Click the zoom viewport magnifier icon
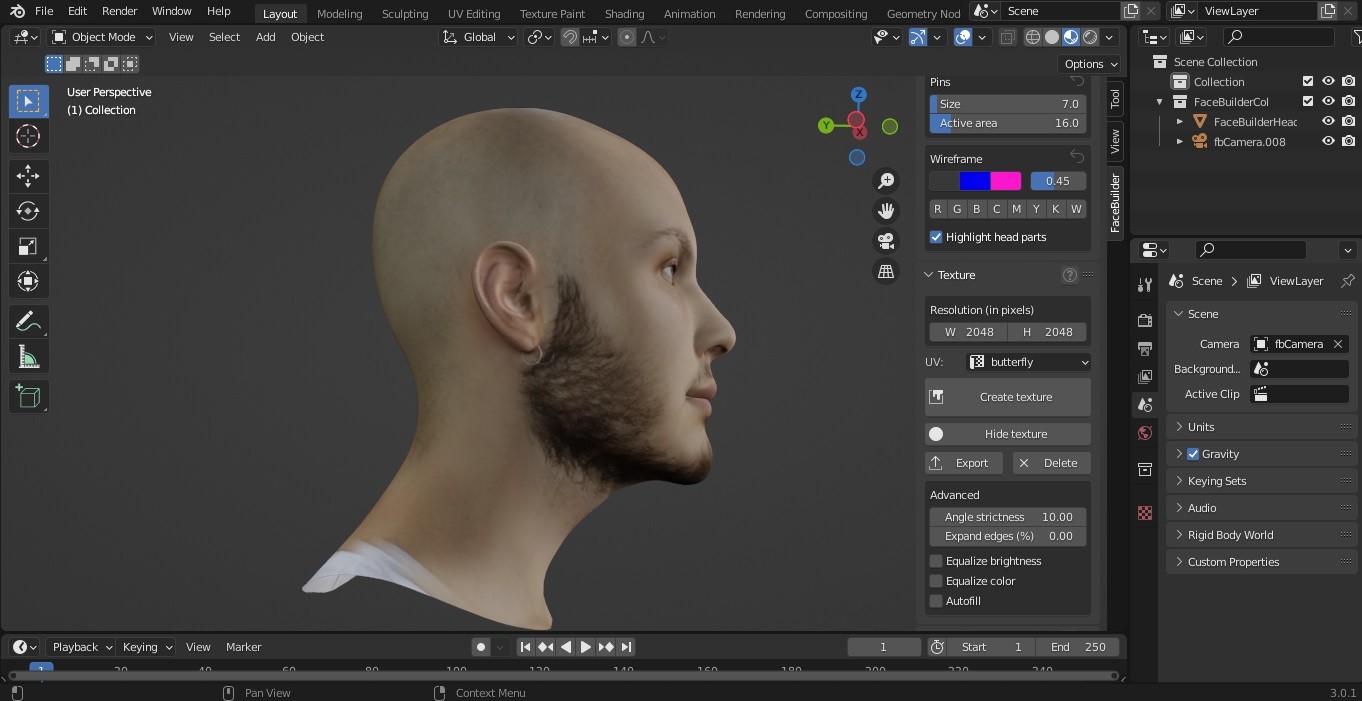The height and width of the screenshot is (701, 1362). tap(886, 180)
